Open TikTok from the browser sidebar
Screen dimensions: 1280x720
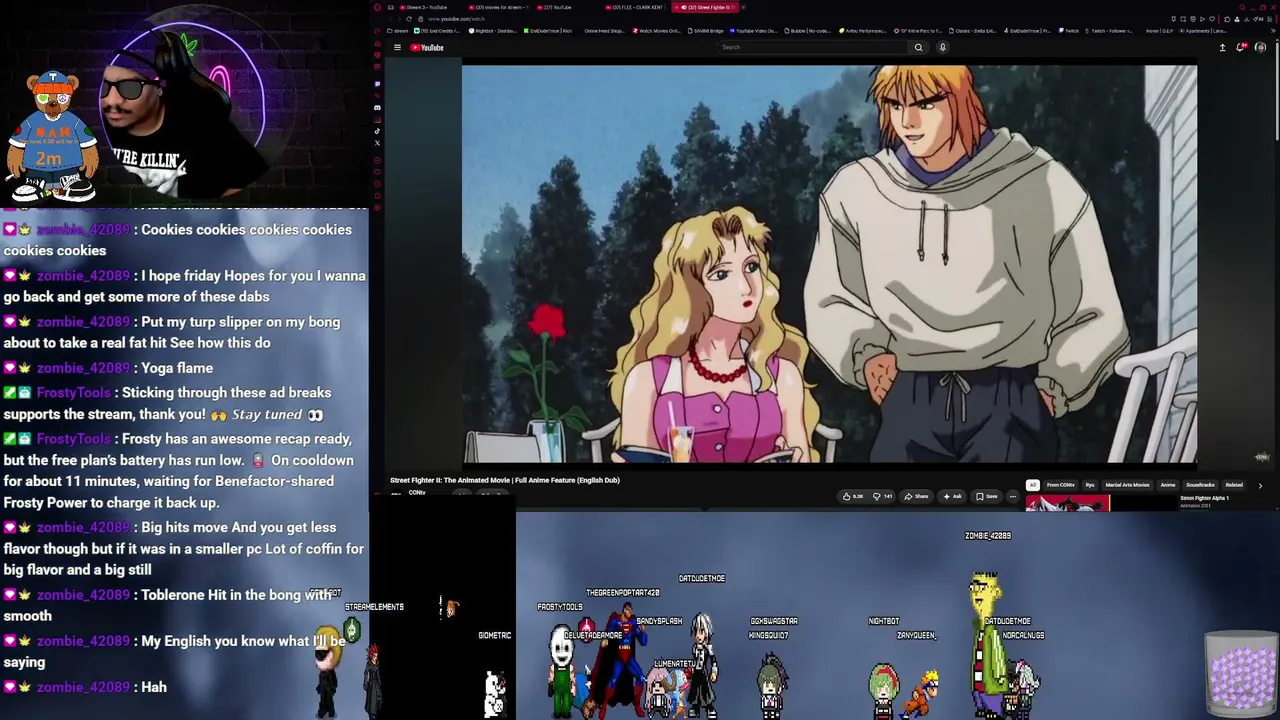coord(377,131)
